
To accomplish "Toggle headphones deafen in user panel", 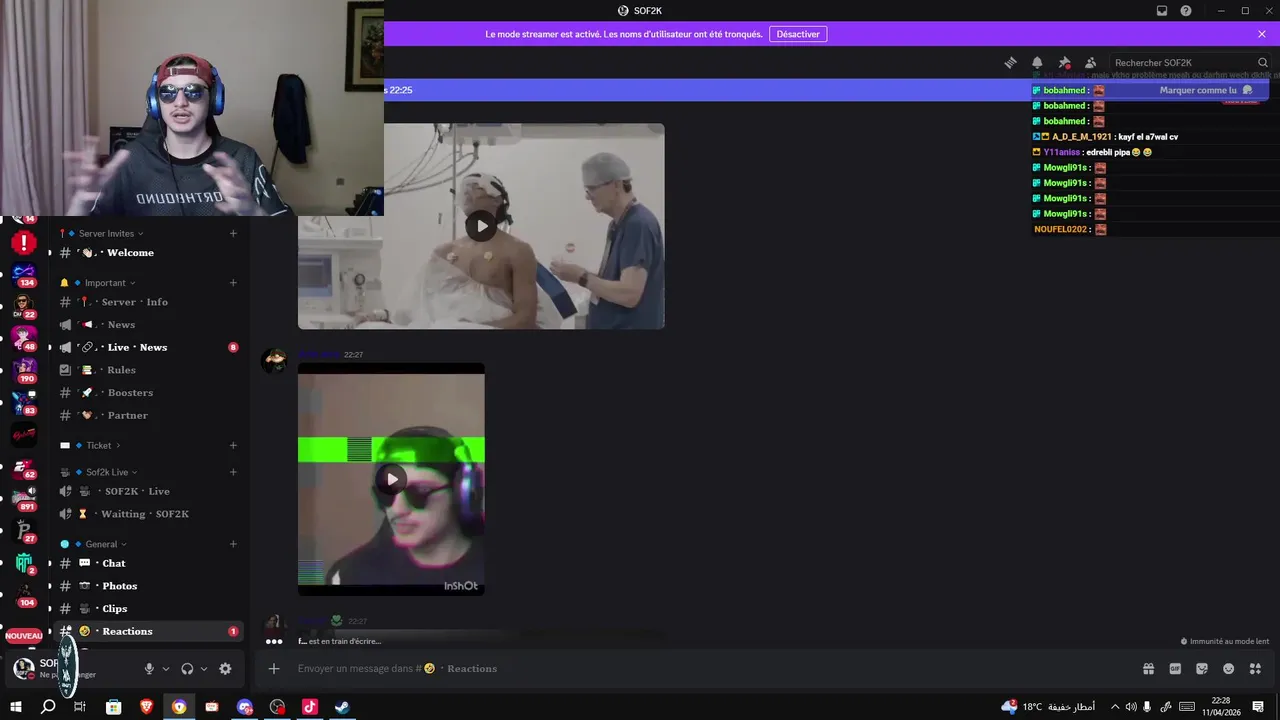I will (x=187, y=669).
